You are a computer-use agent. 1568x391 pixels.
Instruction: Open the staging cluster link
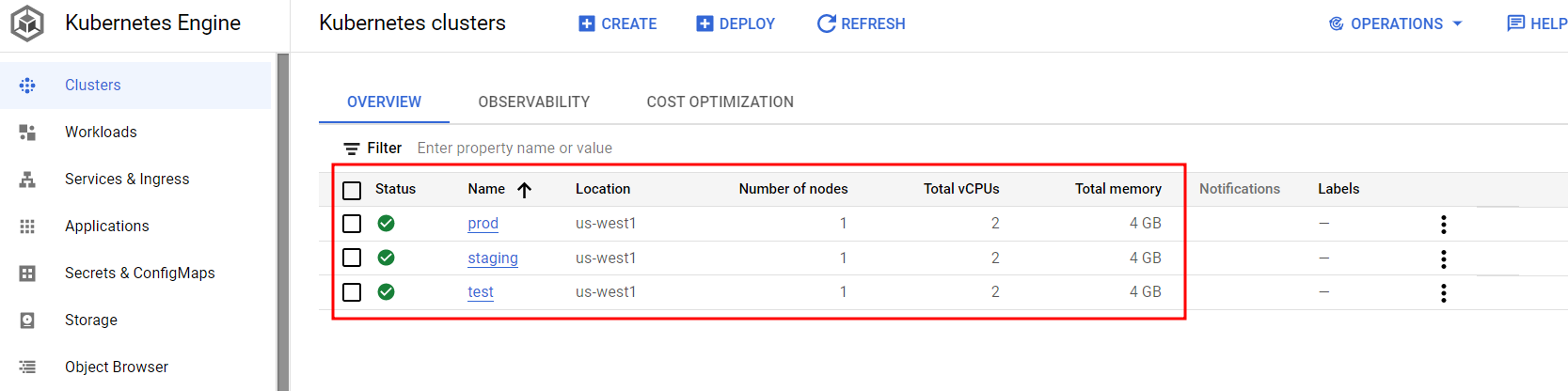(493, 258)
